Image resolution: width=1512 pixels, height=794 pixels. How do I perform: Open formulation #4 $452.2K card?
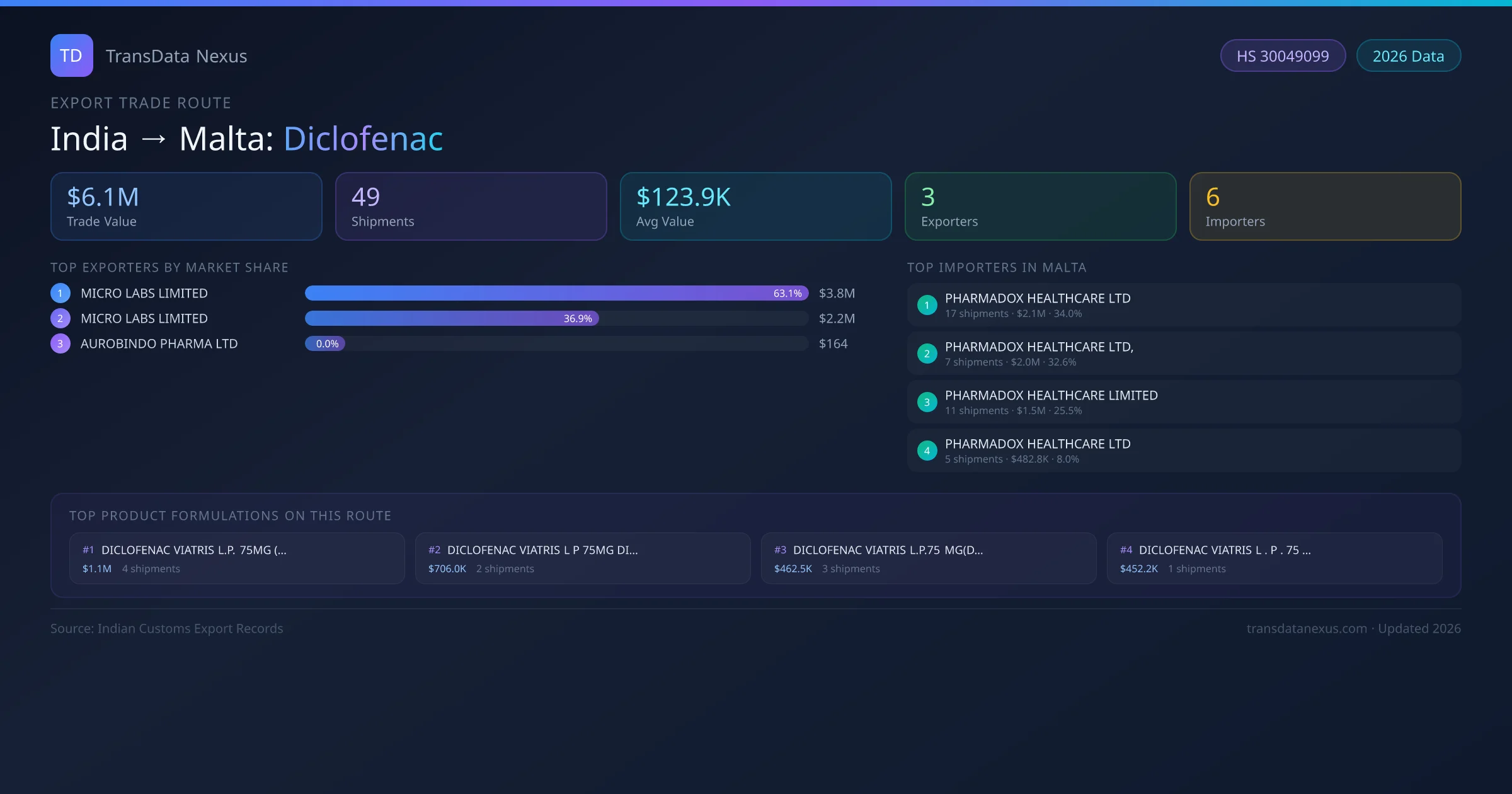(1274, 558)
